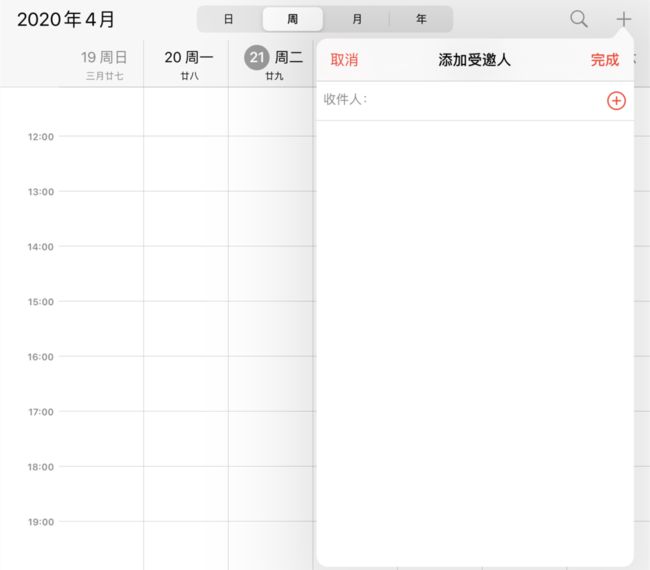Click the 19:00 time label

[x=41, y=522]
